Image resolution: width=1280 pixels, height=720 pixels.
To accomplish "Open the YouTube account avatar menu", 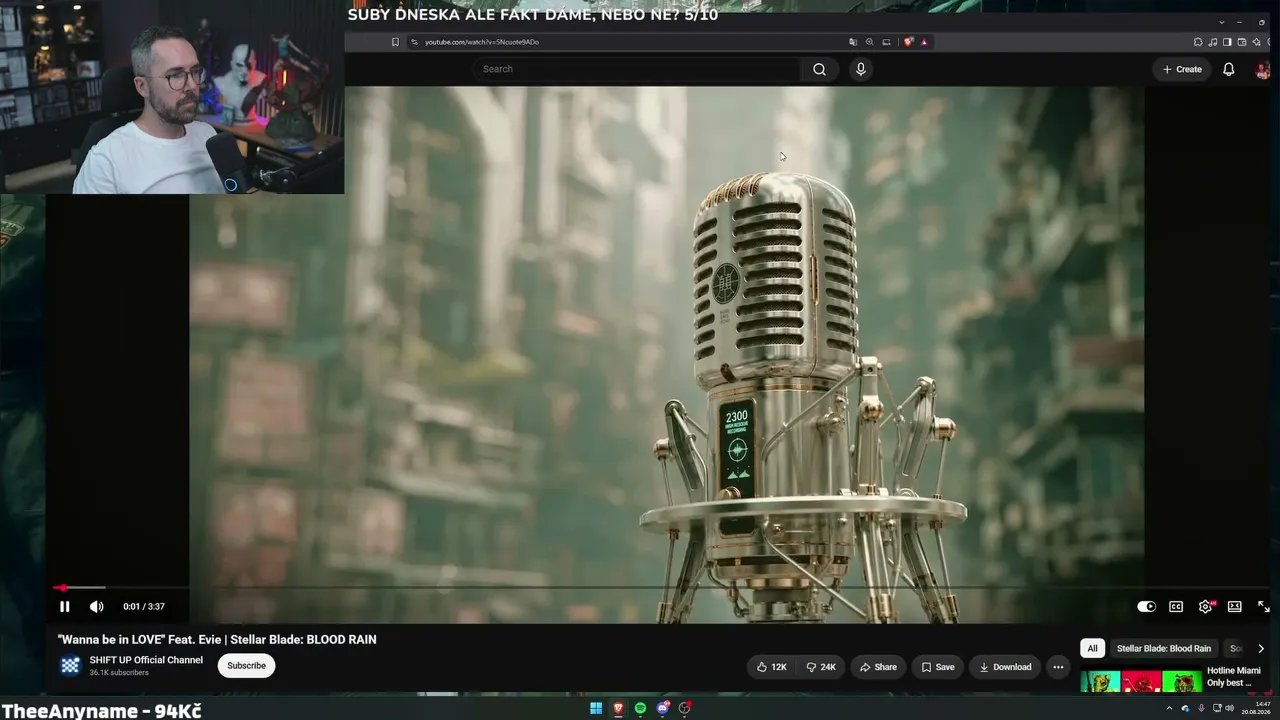I will coord(1263,69).
